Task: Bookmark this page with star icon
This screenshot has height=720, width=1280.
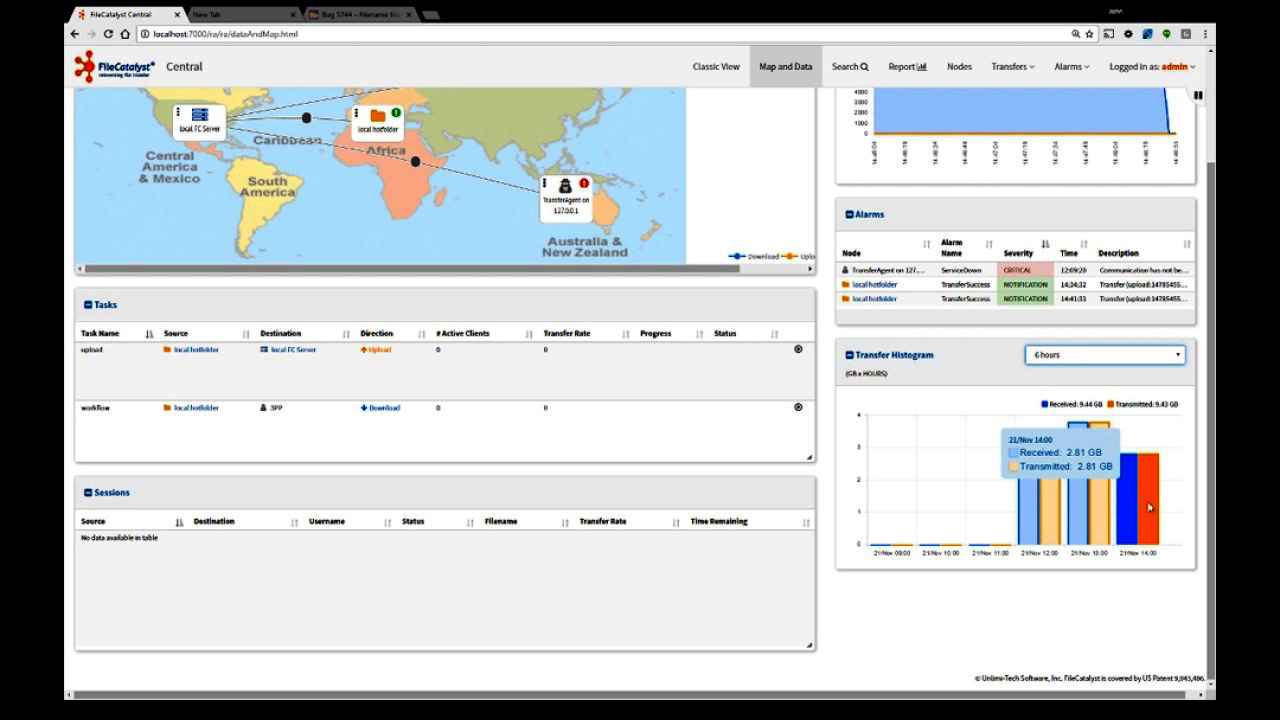Action: [x=1089, y=34]
